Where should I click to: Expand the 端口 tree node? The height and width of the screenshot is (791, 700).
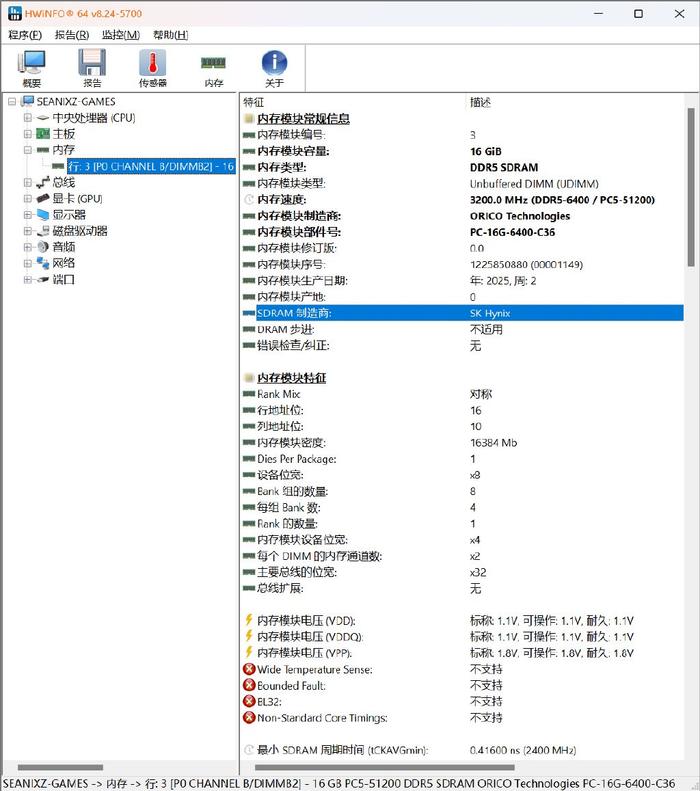28,279
